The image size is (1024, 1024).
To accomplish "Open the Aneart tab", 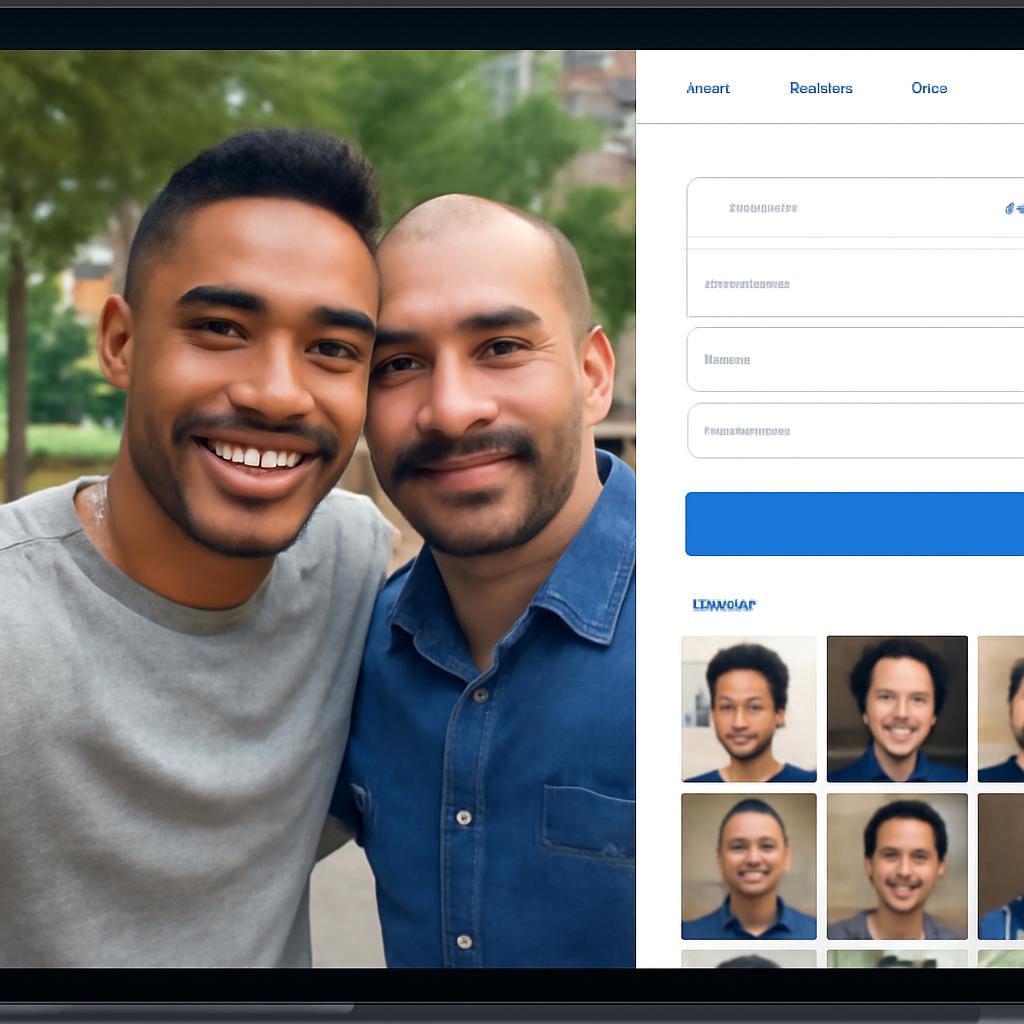I will pyautogui.click(x=707, y=88).
